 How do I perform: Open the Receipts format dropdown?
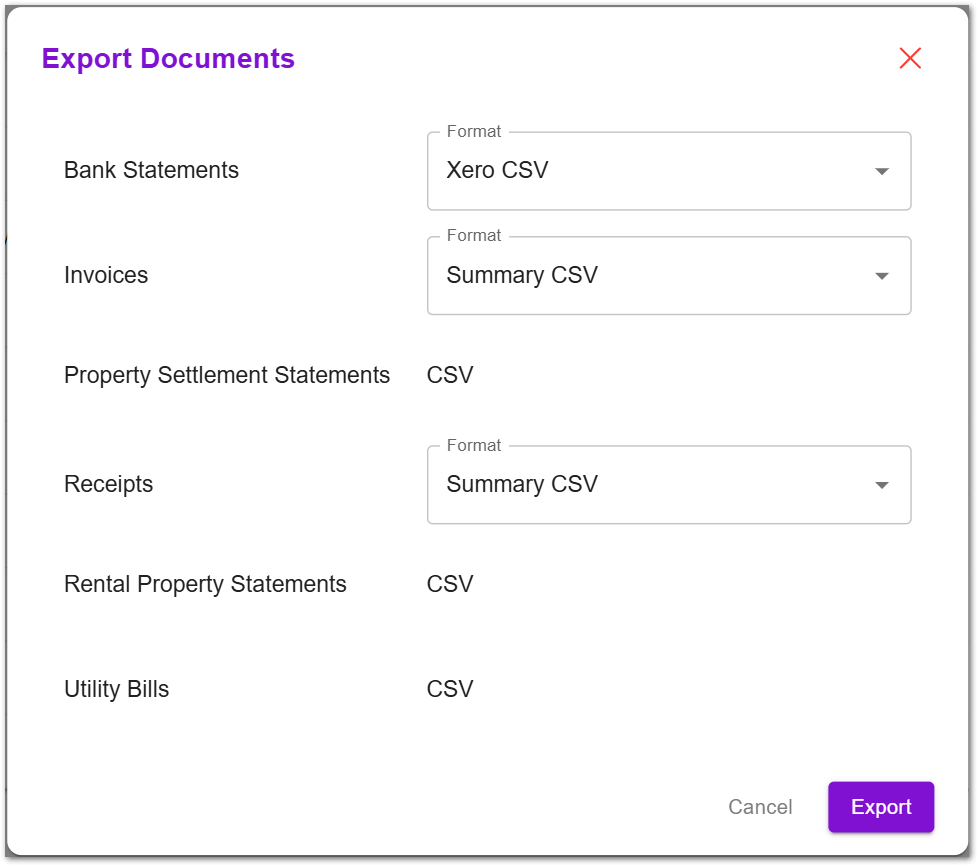click(x=668, y=485)
